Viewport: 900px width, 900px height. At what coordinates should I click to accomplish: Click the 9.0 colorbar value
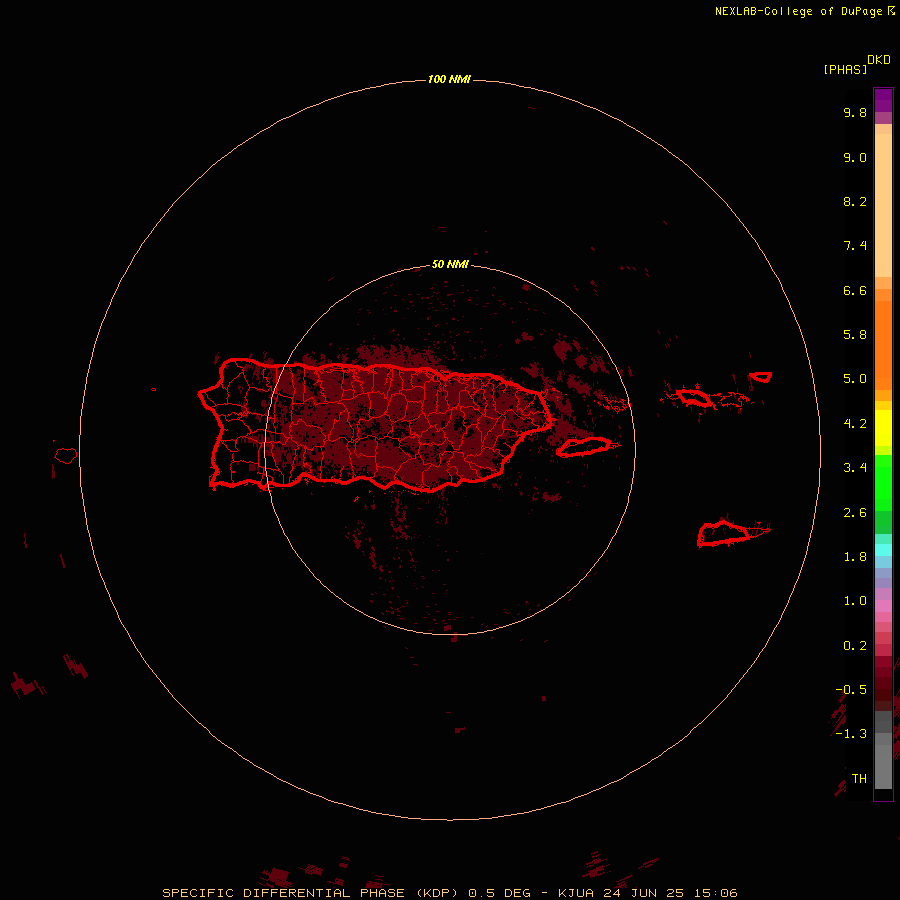(855, 157)
